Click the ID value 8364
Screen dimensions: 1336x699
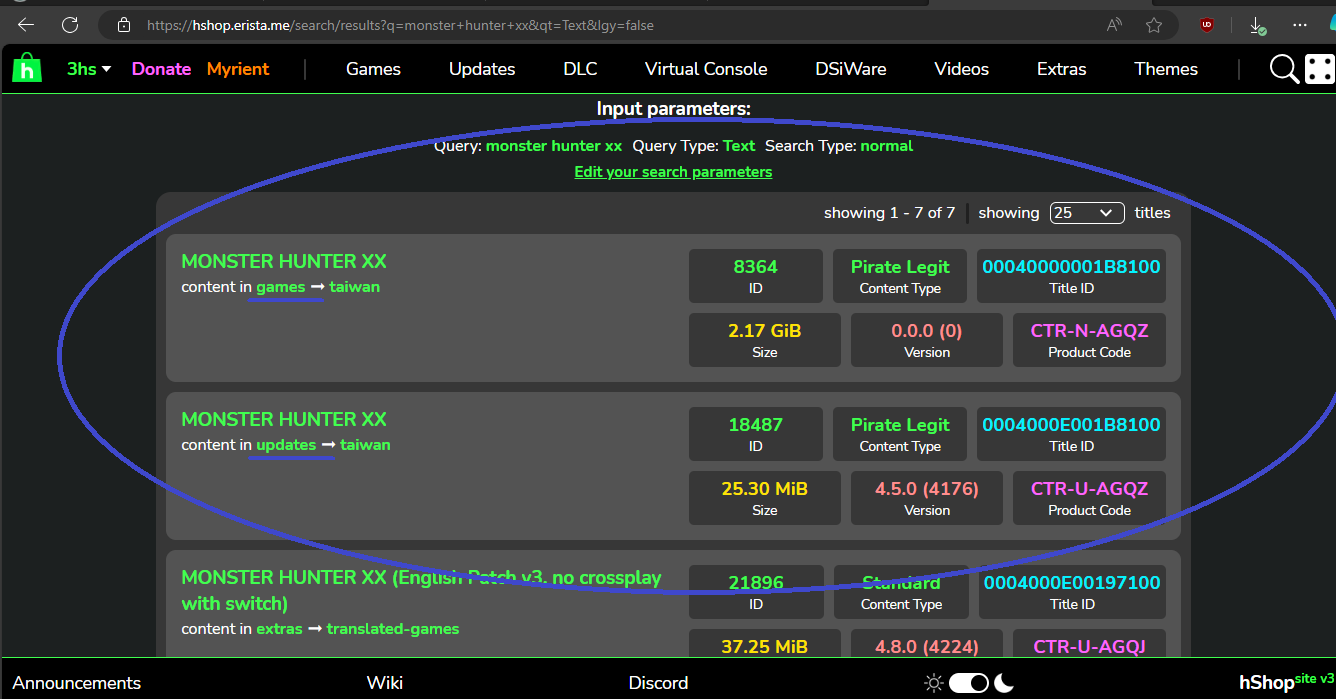(755, 267)
